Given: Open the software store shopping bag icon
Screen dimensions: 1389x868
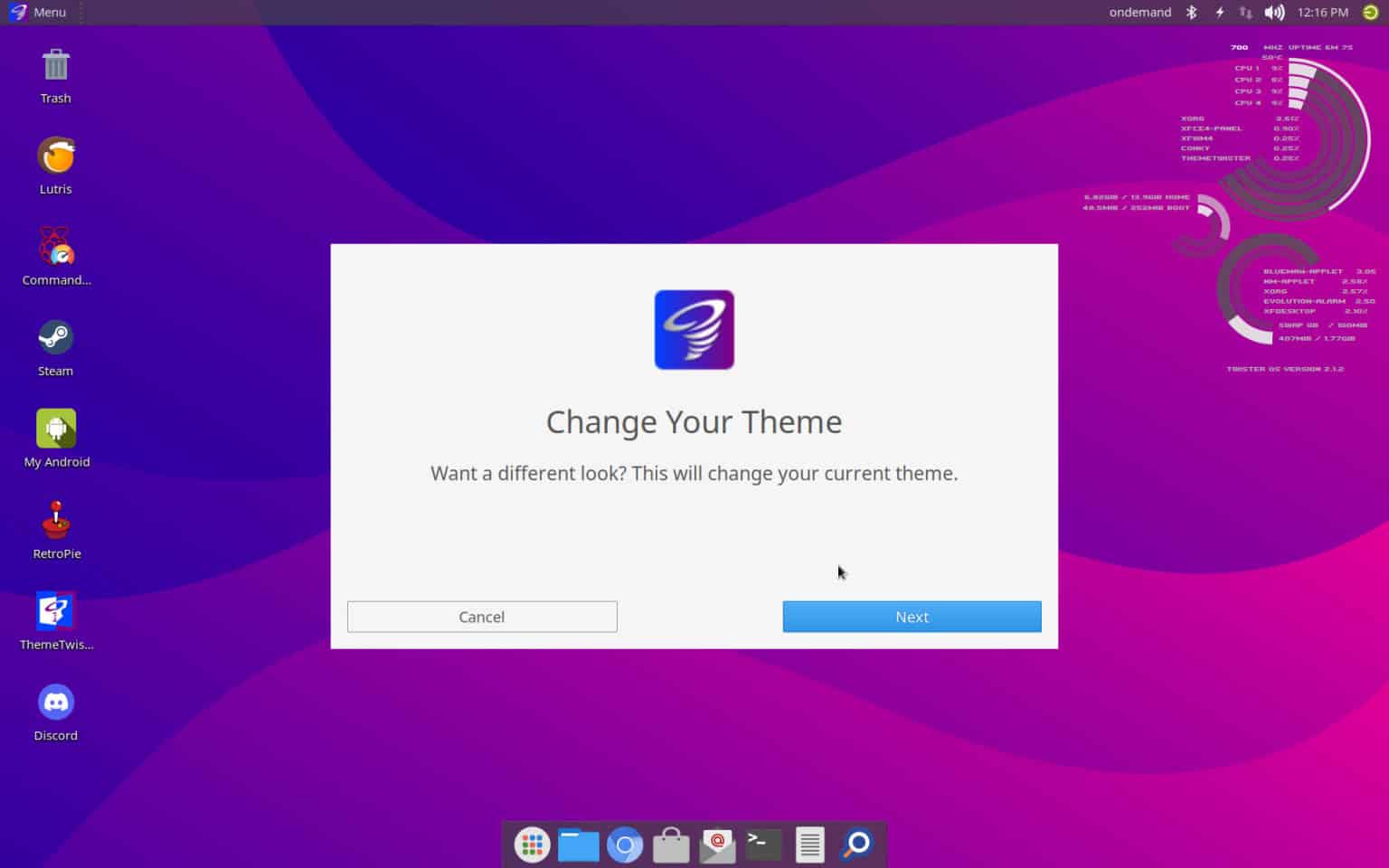Looking at the screenshot, I should [670, 844].
